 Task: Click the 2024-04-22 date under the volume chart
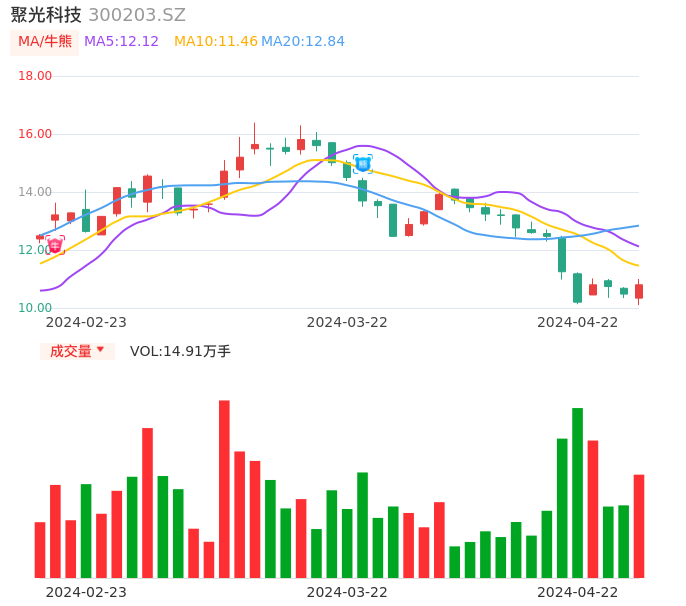point(578,593)
